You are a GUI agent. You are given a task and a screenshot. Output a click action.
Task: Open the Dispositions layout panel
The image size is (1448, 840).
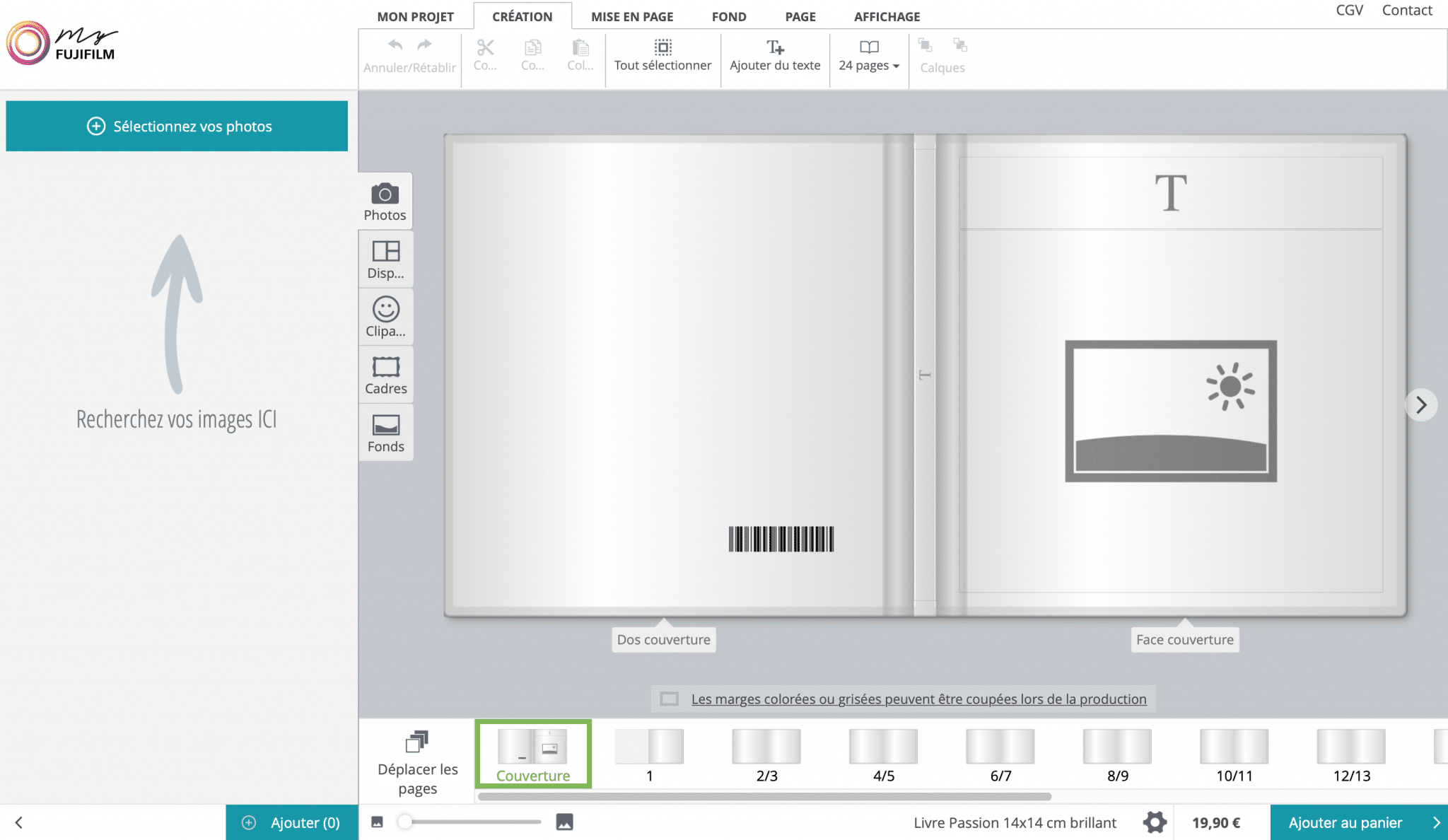385,259
